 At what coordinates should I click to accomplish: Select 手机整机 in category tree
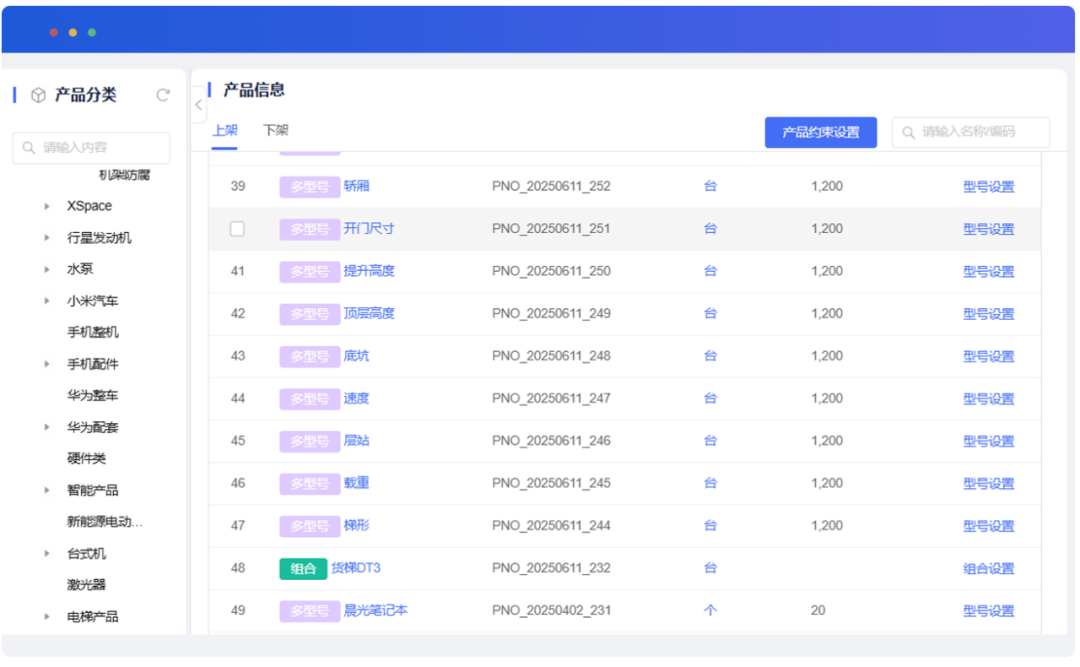(92, 332)
